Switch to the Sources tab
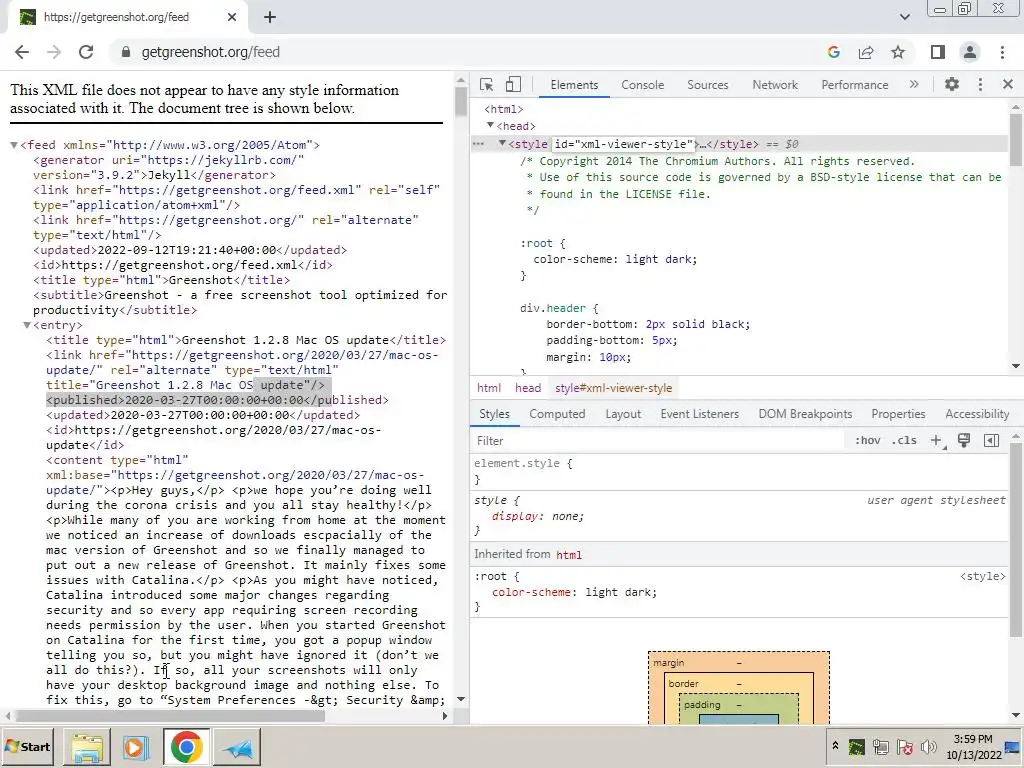The image size is (1024, 768). tap(708, 85)
